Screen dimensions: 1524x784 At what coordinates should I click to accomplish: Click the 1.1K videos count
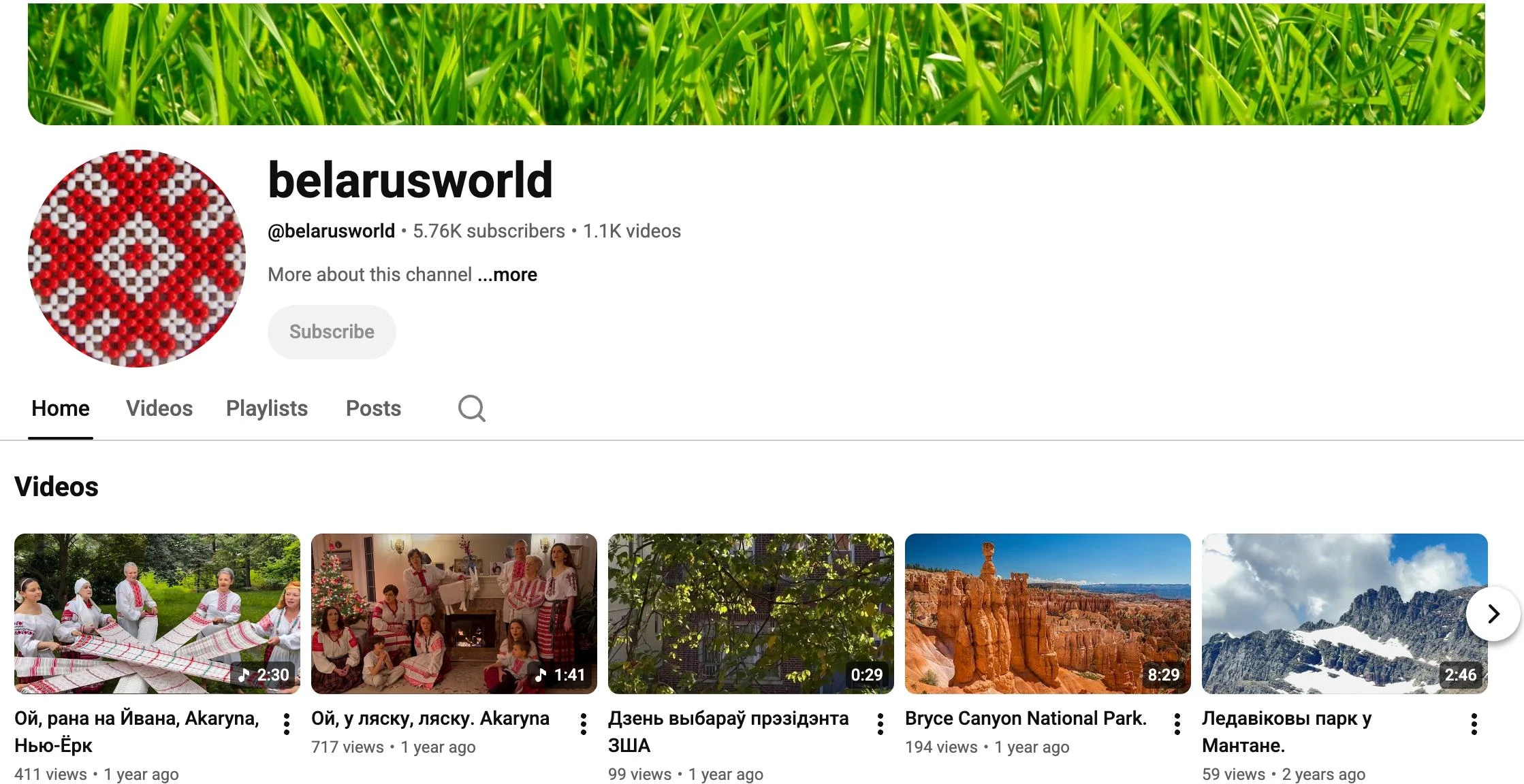[632, 231]
